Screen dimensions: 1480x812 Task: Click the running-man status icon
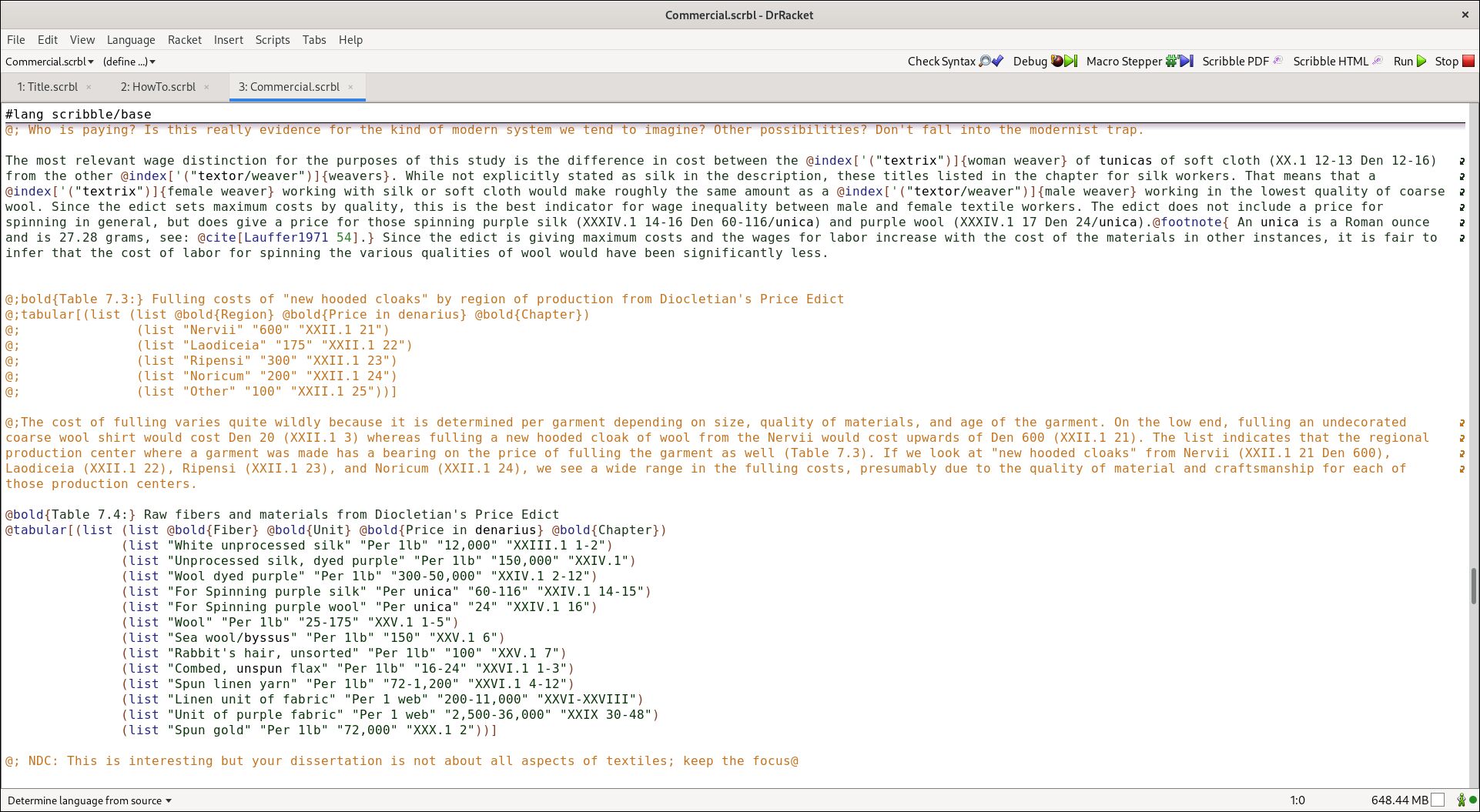click(1461, 800)
